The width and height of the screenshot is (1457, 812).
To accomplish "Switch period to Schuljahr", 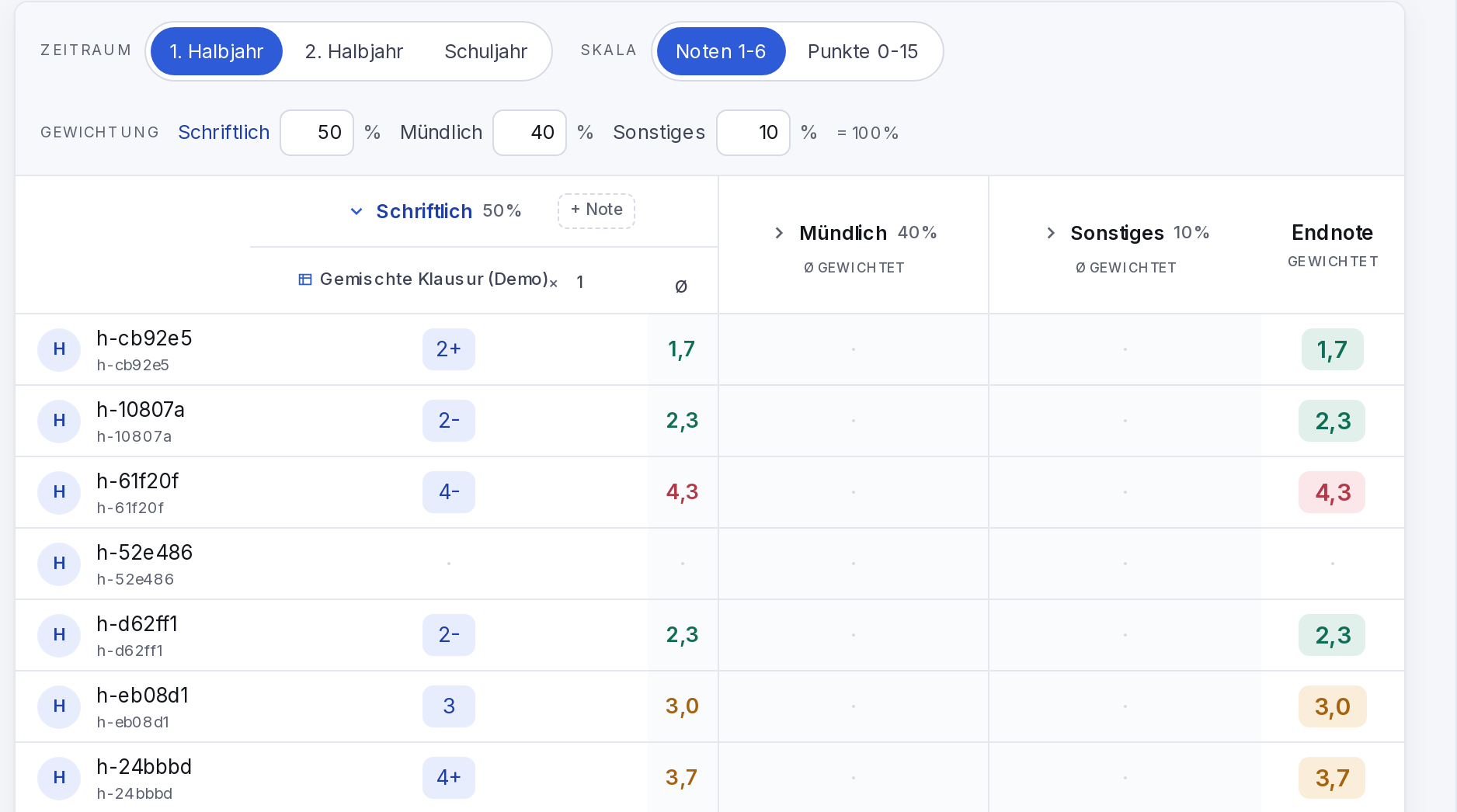I will pyautogui.click(x=486, y=51).
